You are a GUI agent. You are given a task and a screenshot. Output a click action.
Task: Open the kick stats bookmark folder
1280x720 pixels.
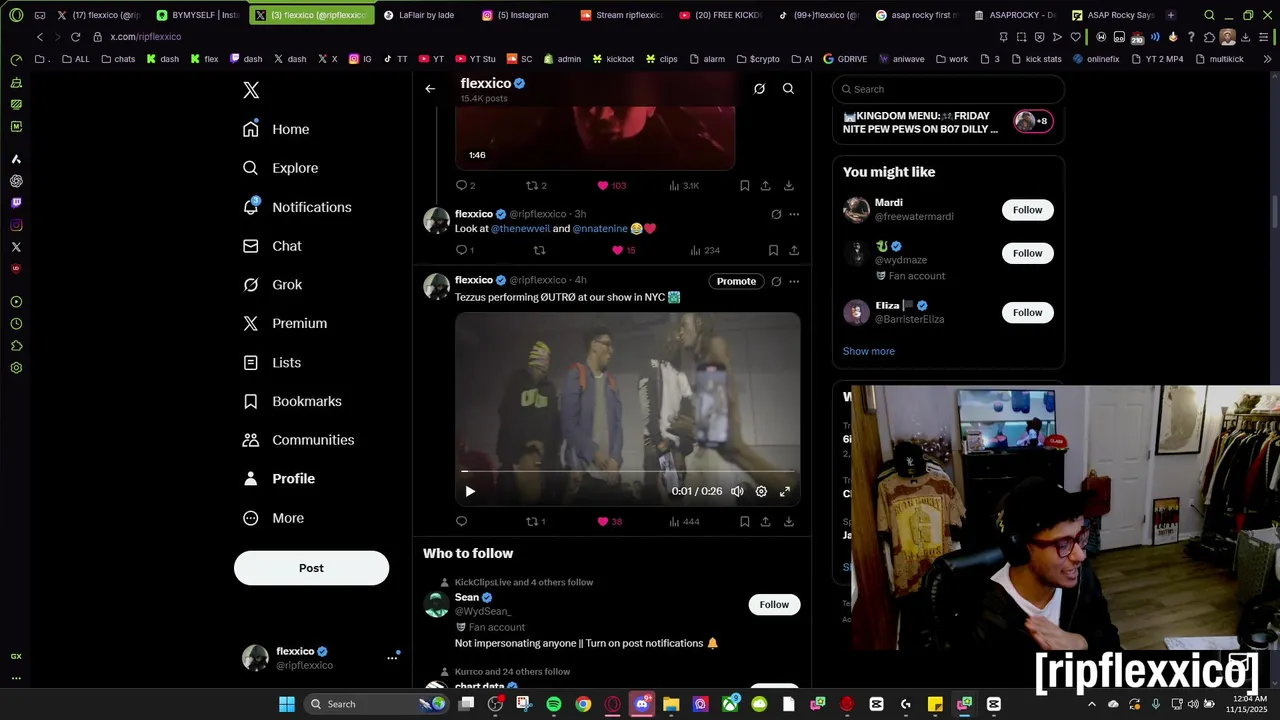(1036, 59)
